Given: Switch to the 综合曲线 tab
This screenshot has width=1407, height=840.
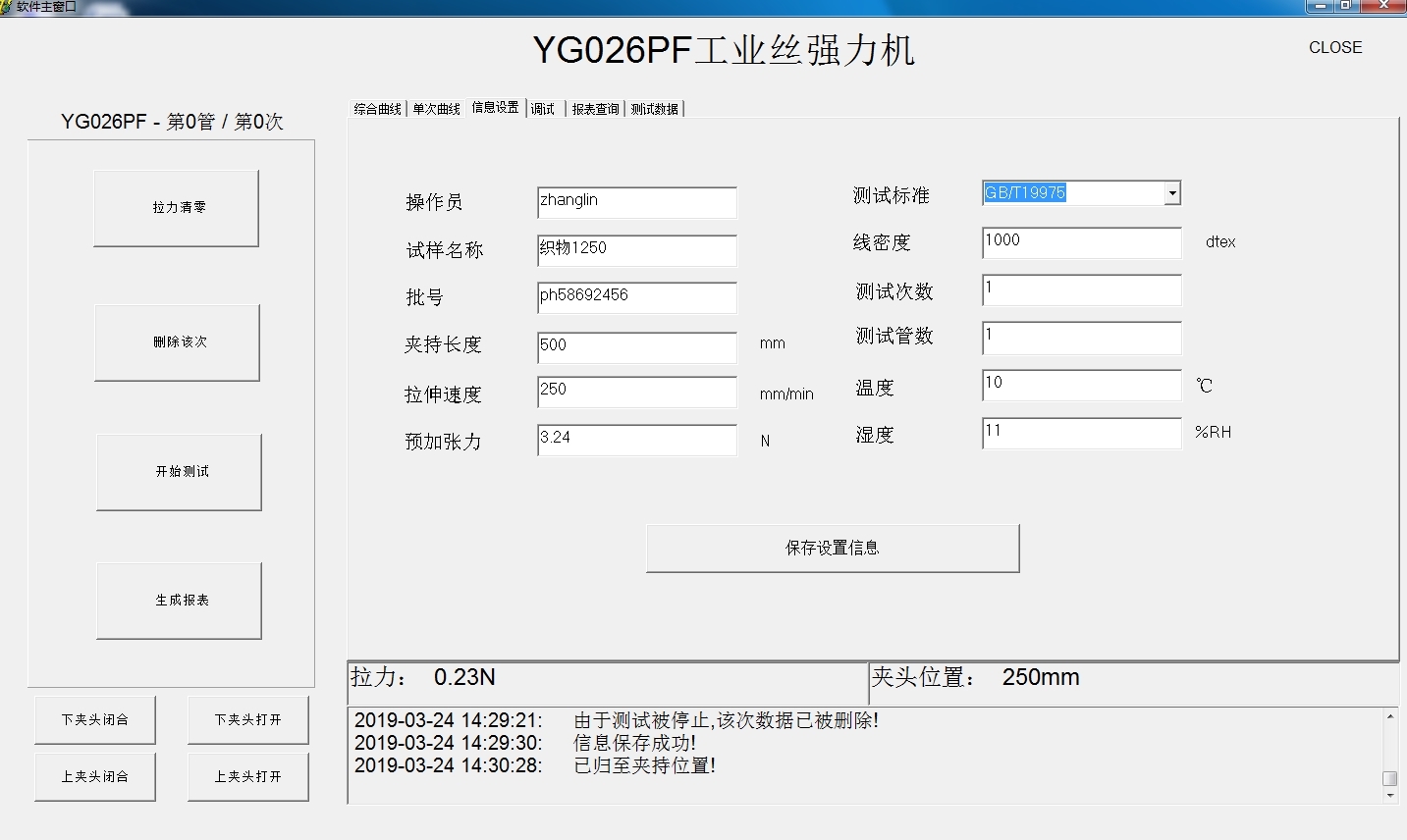Looking at the screenshot, I should pos(378,109).
